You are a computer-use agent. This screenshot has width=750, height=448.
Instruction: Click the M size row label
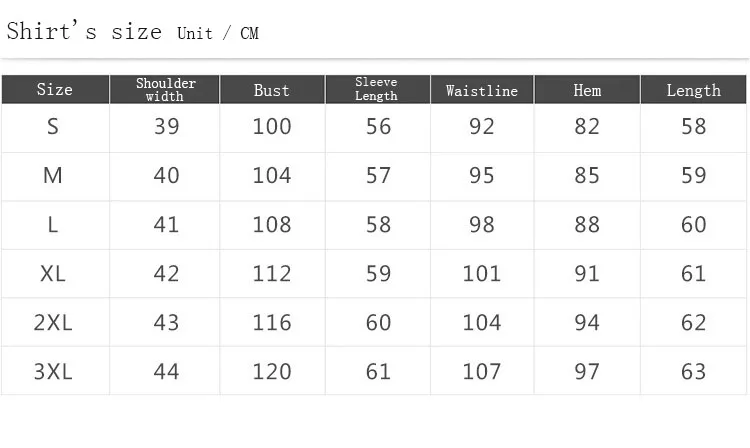pyautogui.click(x=53, y=175)
